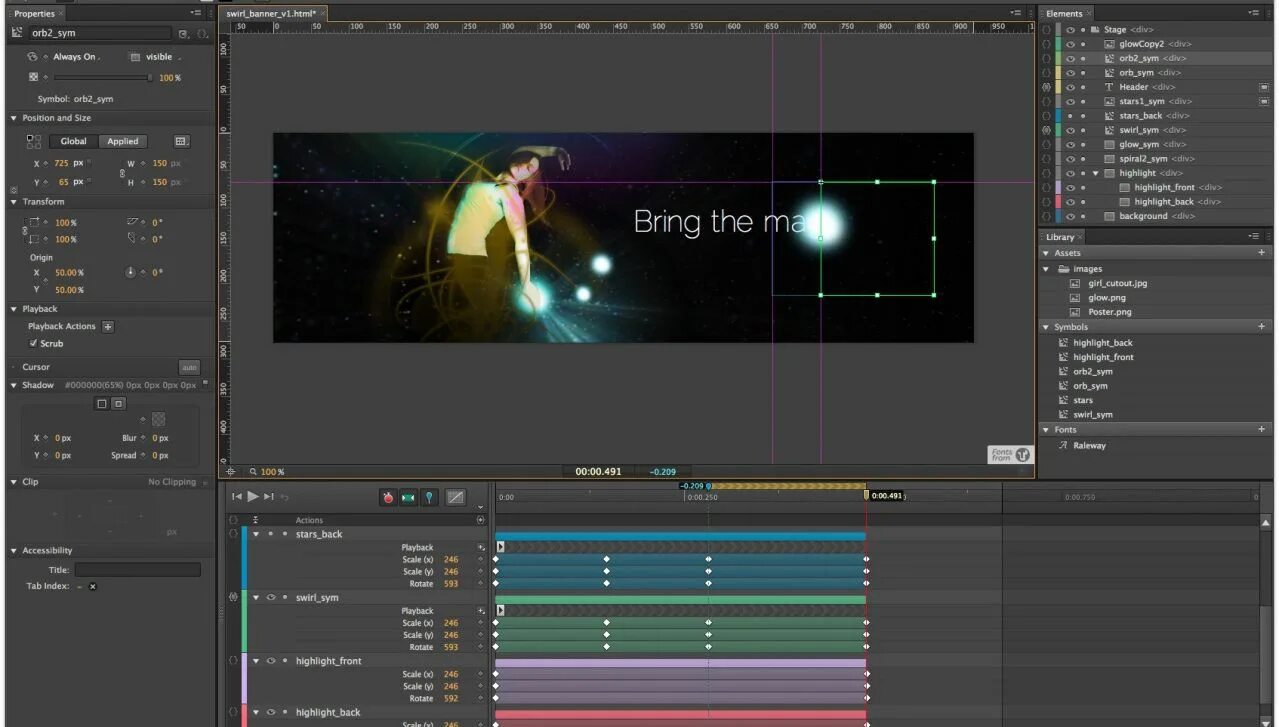Select the Library panel tab
1279x727 pixels.
pos(1060,237)
